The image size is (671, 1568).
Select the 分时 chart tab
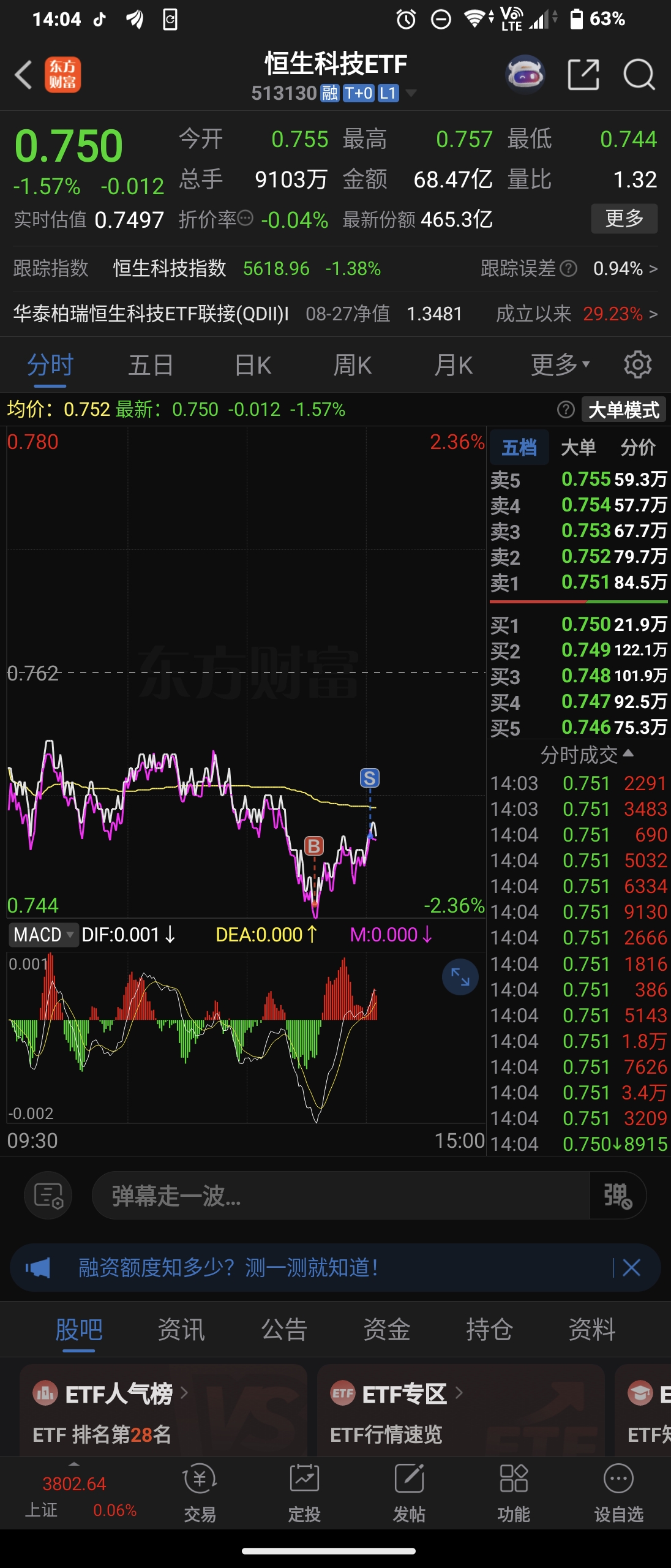tap(50, 365)
